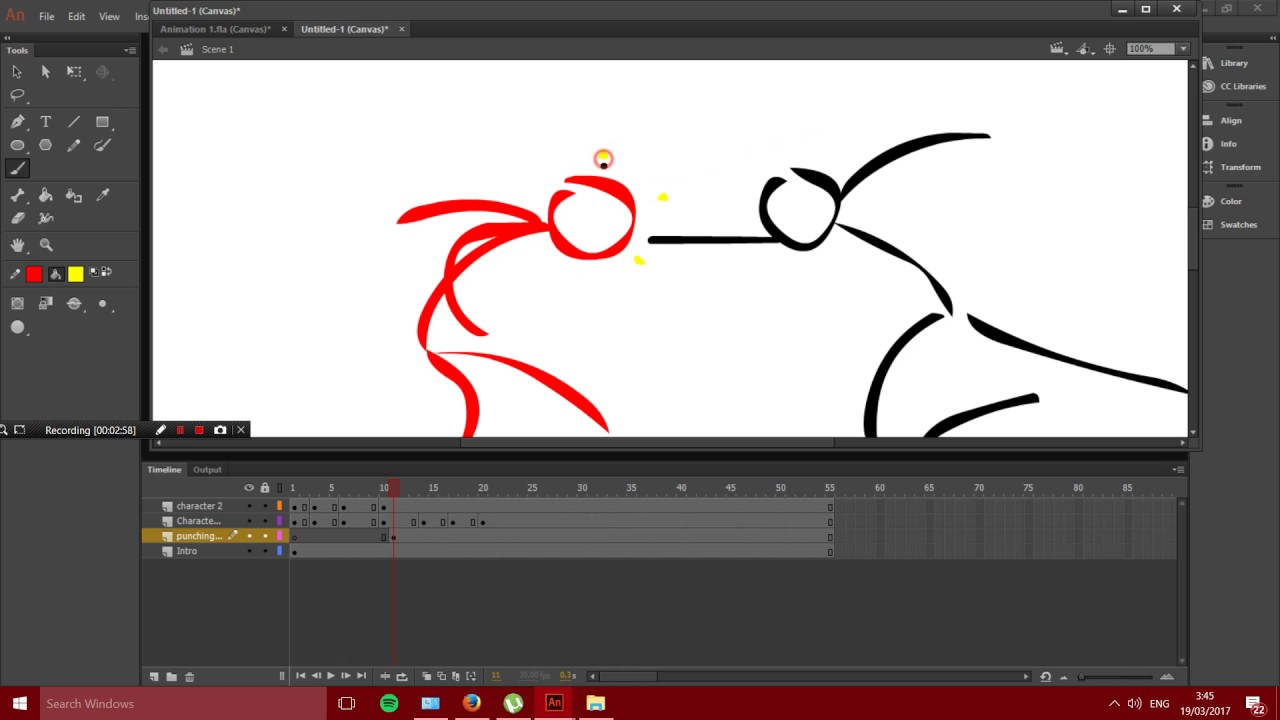The height and width of the screenshot is (720, 1280).
Task: Select the Pen tool
Action: tap(17, 122)
